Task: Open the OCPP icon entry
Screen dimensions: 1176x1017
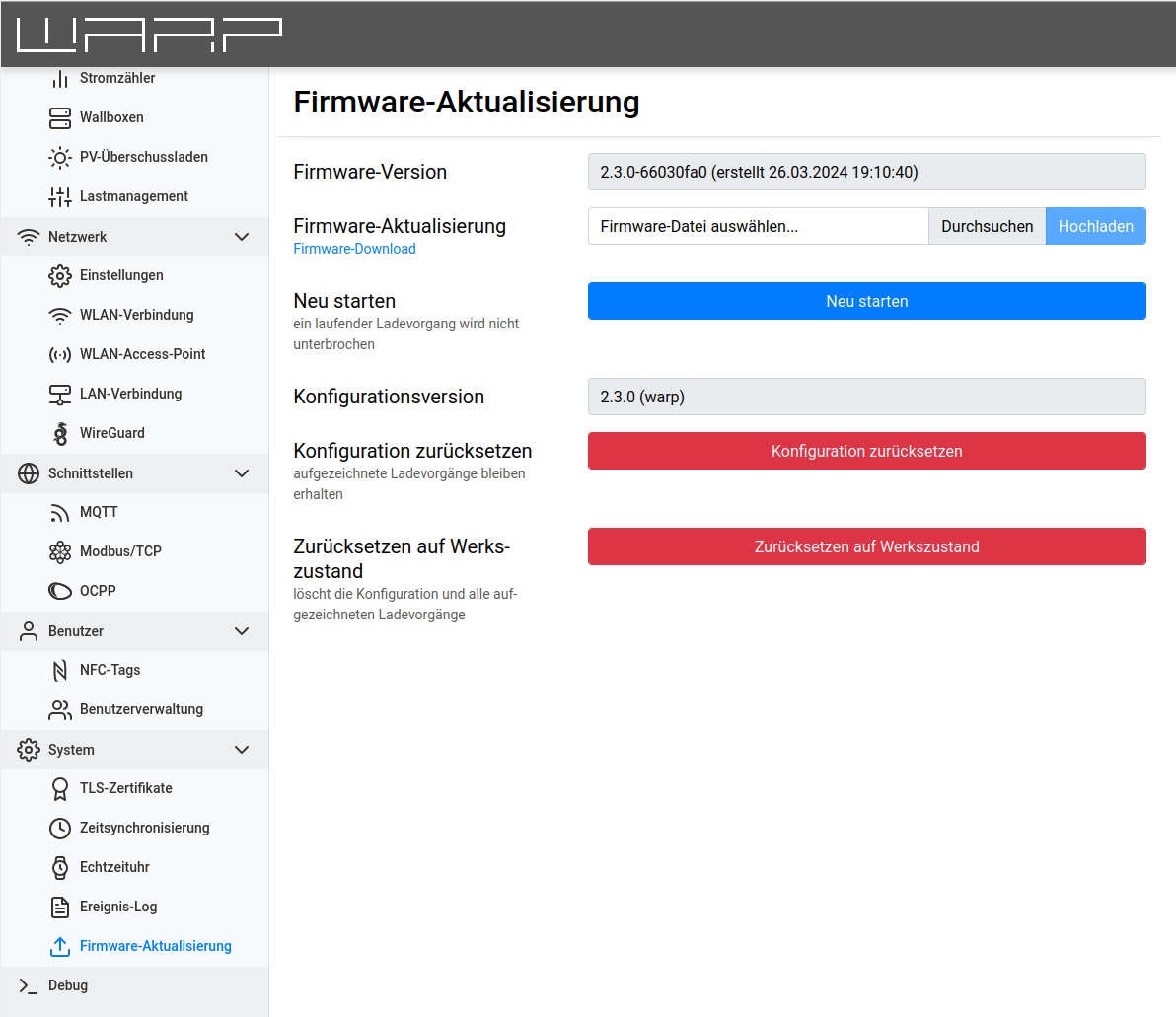Action: click(60, 591)
